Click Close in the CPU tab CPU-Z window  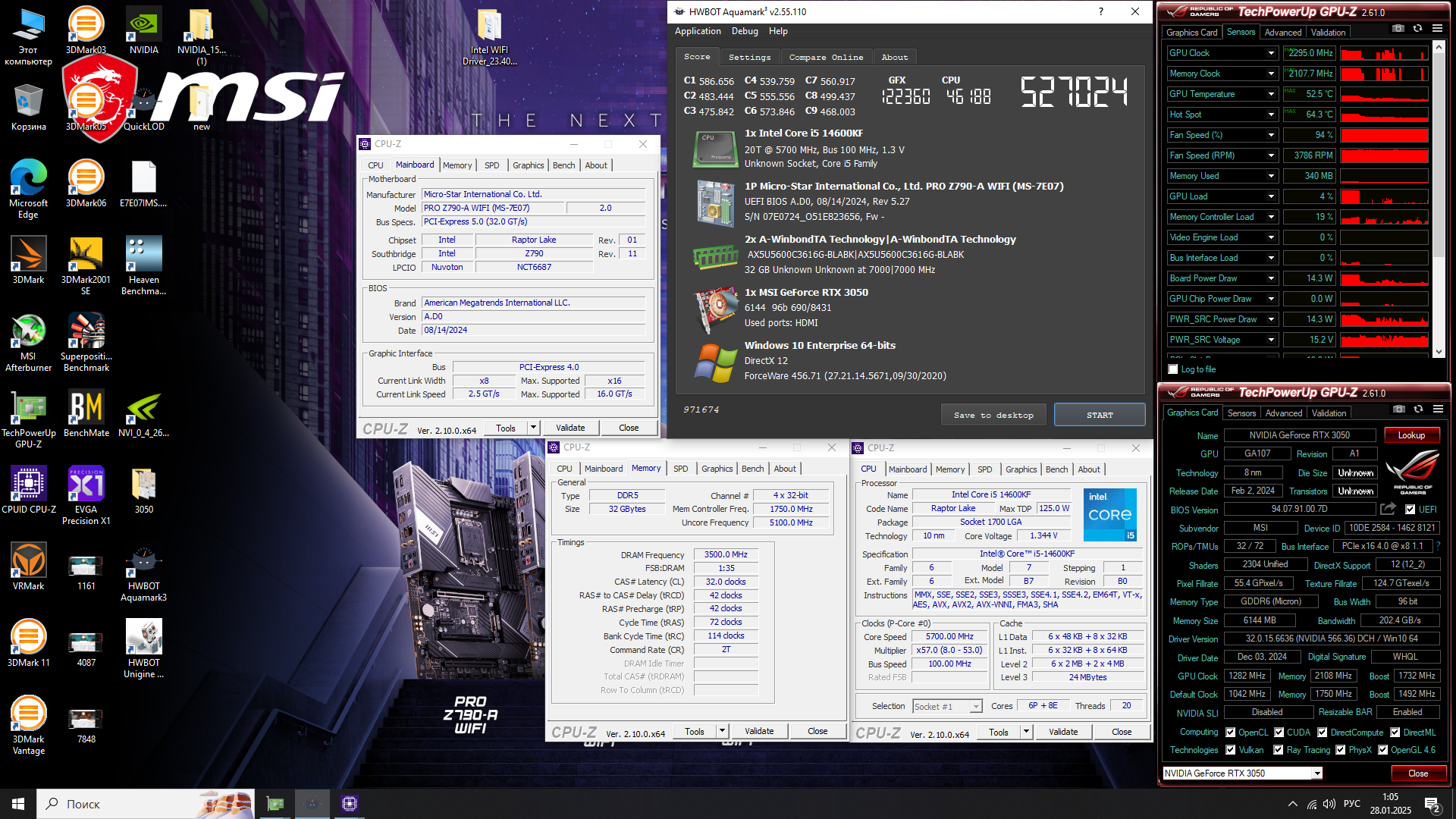coord(1122,733)
